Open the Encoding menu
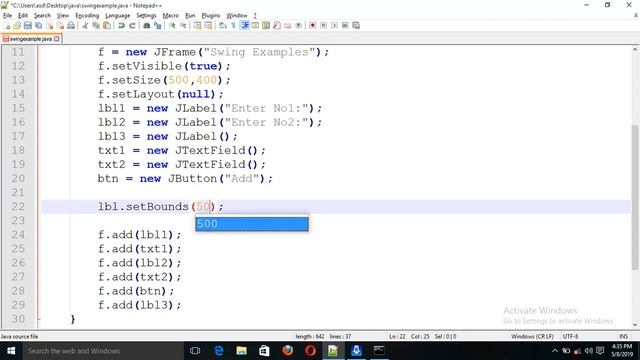 point(87,16)
